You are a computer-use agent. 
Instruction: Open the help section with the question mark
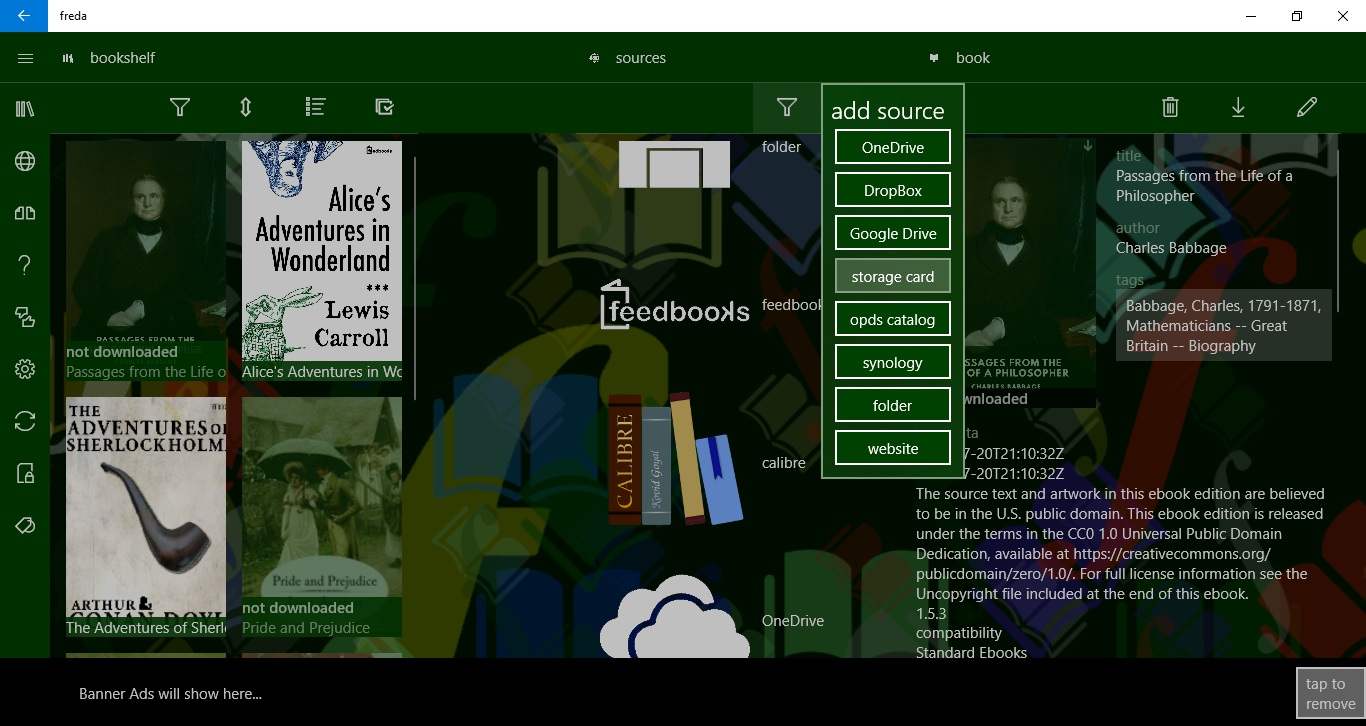click(x=25, y=265)
